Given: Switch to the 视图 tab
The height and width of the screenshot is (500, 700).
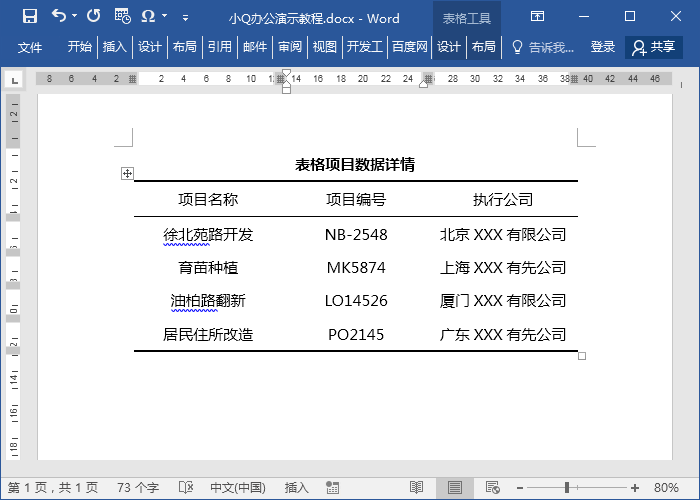Looking at the screenshot, I should (x=325, y=47).
